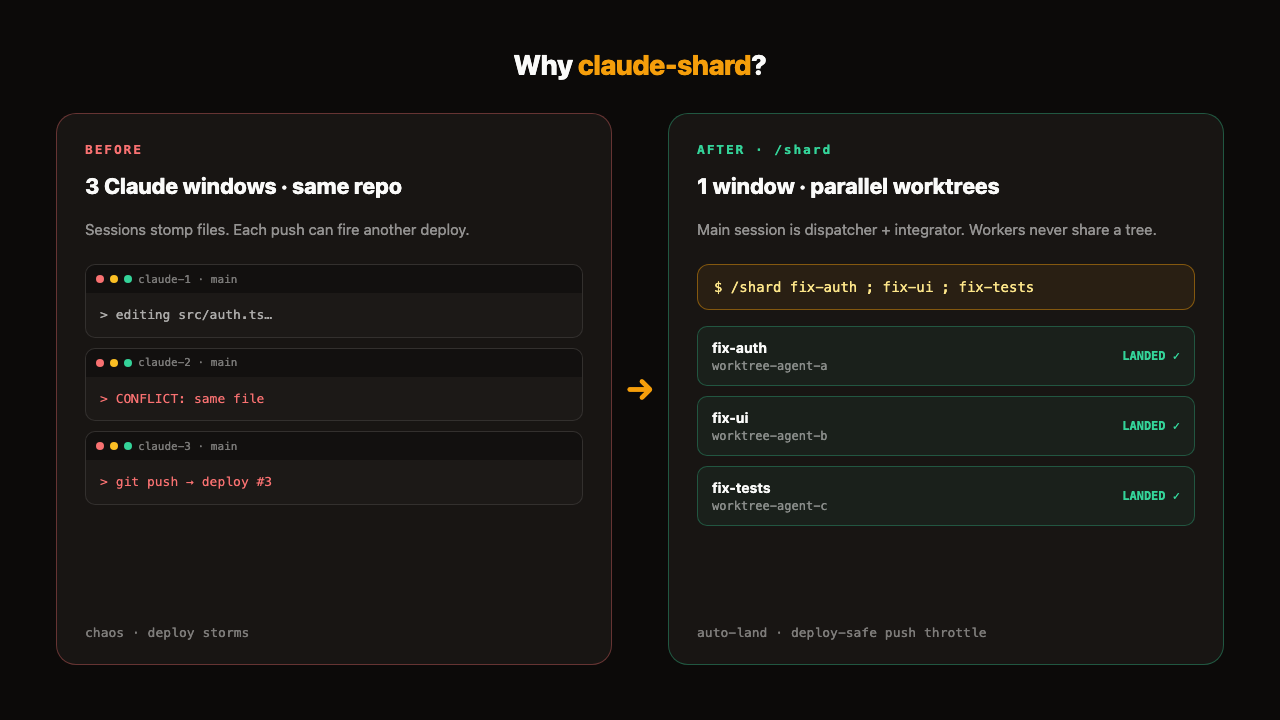Click the LANDED badge on fix-ui
1280x720 pixels.
coord(1151,426)
